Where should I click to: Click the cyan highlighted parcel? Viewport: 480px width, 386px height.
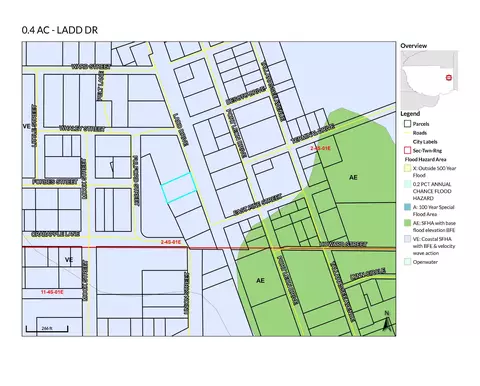click(178, 188)
